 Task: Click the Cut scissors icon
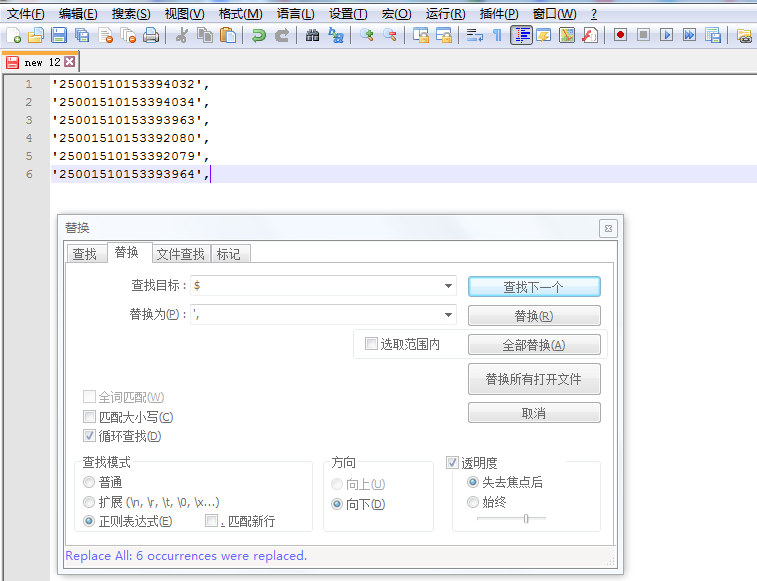(182, 35)
